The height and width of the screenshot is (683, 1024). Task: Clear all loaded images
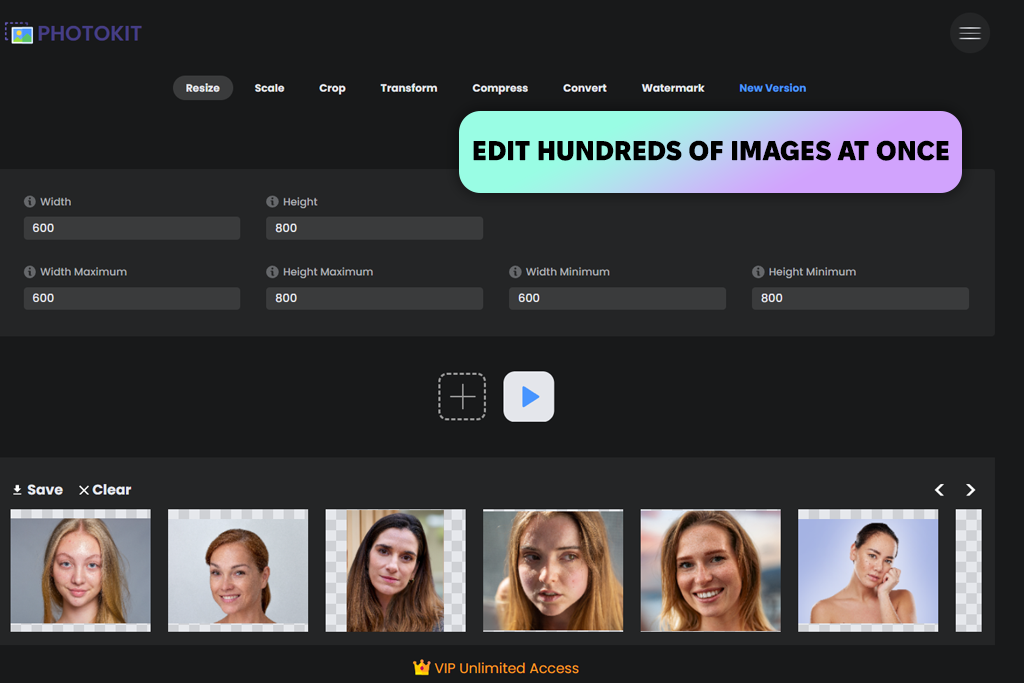(105, 490)
